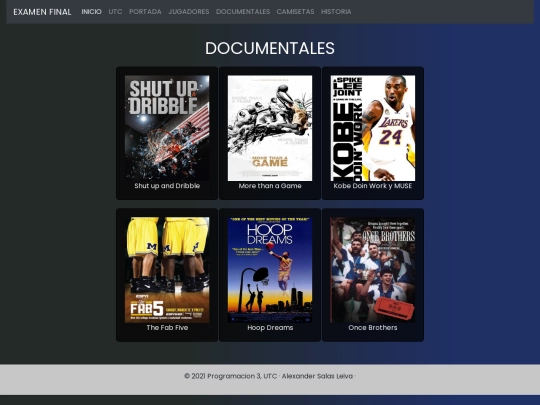Open the CAMISETAS section
Image resolution: width=540 pixels, height=405 pixels.
[x=295, y=12]
